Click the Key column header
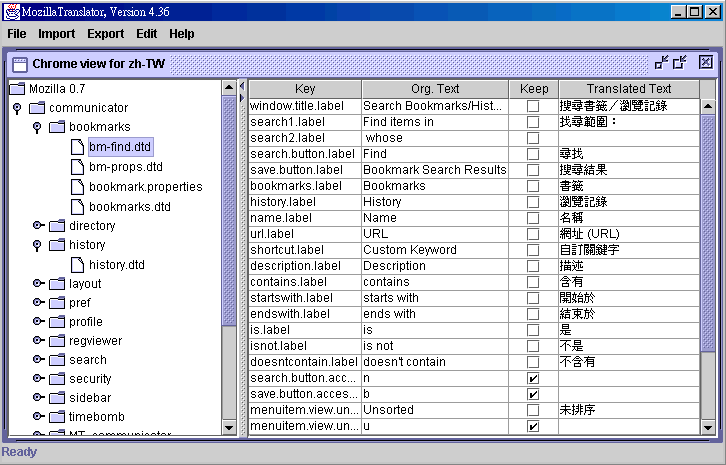This screenshot has width=726, height=465. click(305, 89)
